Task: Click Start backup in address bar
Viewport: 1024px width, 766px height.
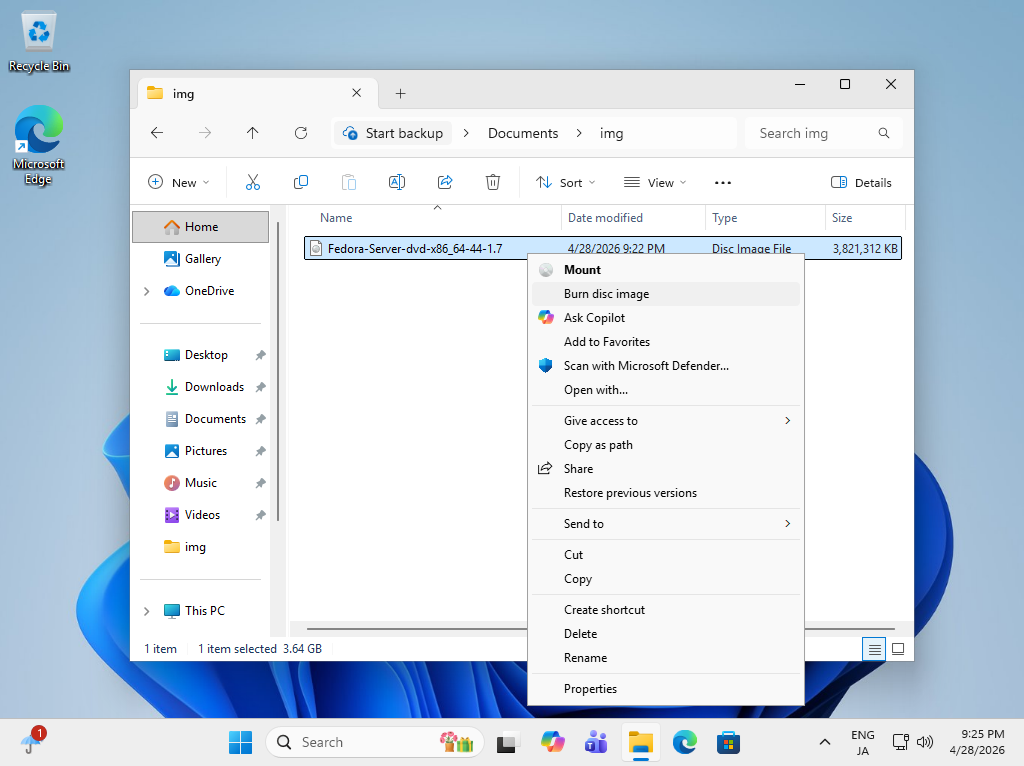Action: coord(393,133)
